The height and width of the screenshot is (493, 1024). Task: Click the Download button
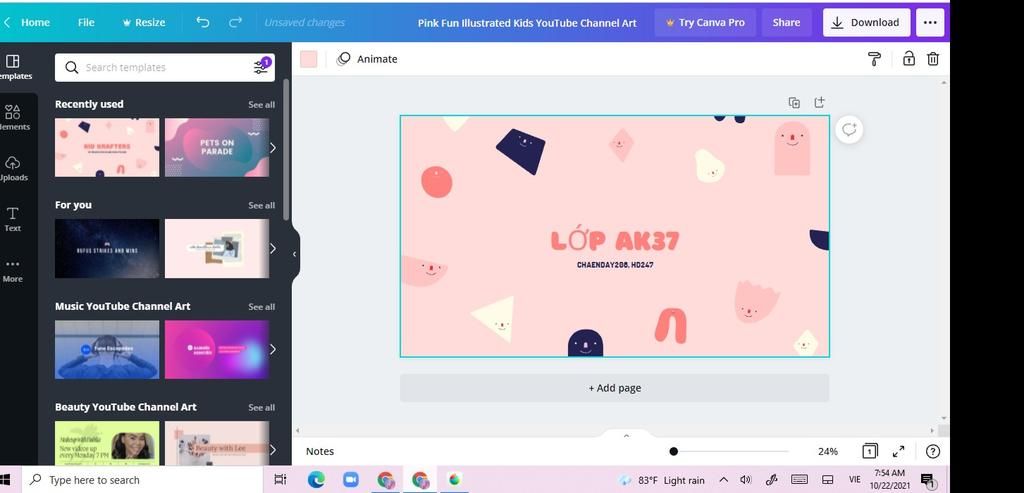[x=866, y=22]
